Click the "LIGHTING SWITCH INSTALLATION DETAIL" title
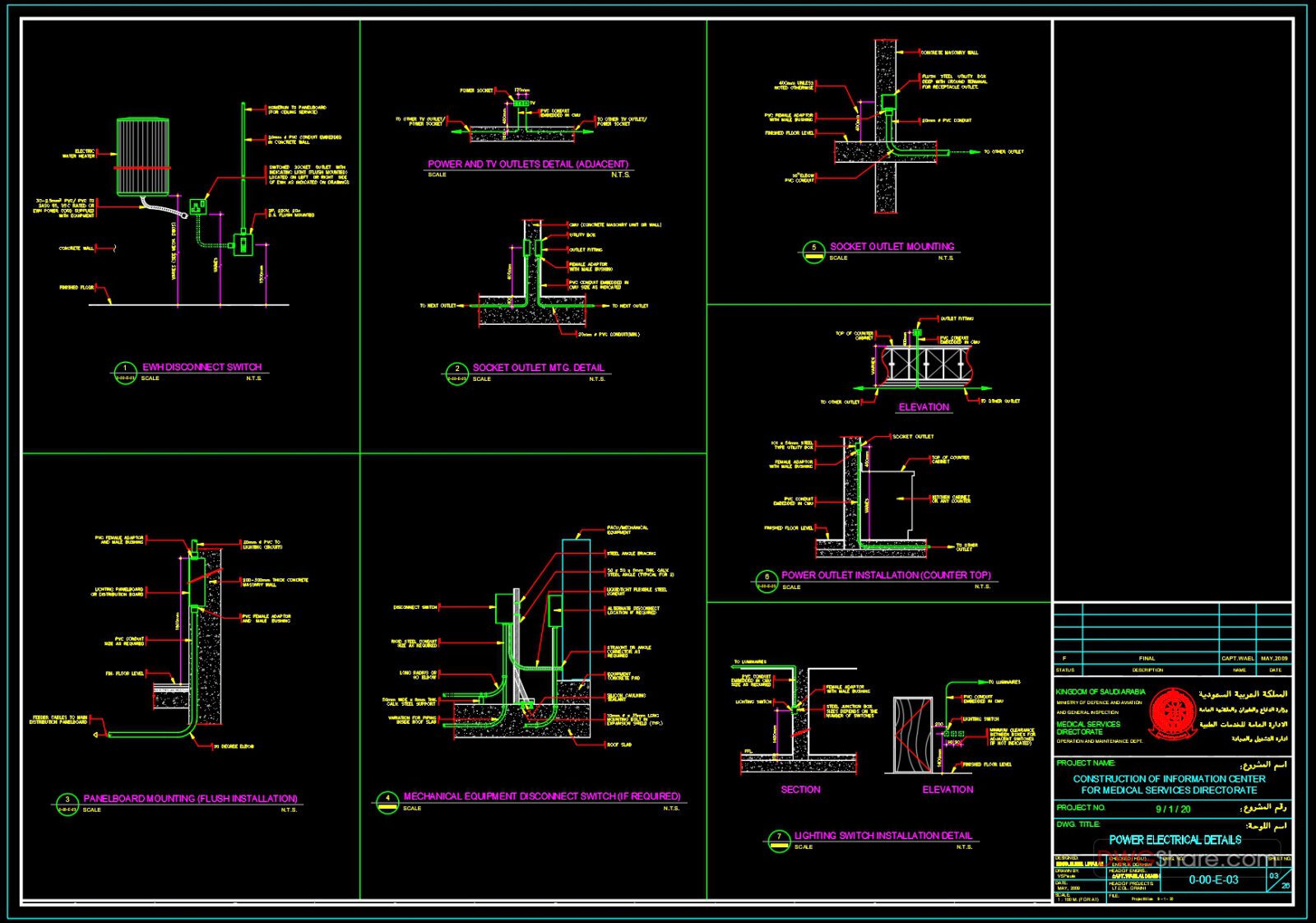Image resolution: width=1316 pixels, height=923 pixels. click(x=883, y=835)
